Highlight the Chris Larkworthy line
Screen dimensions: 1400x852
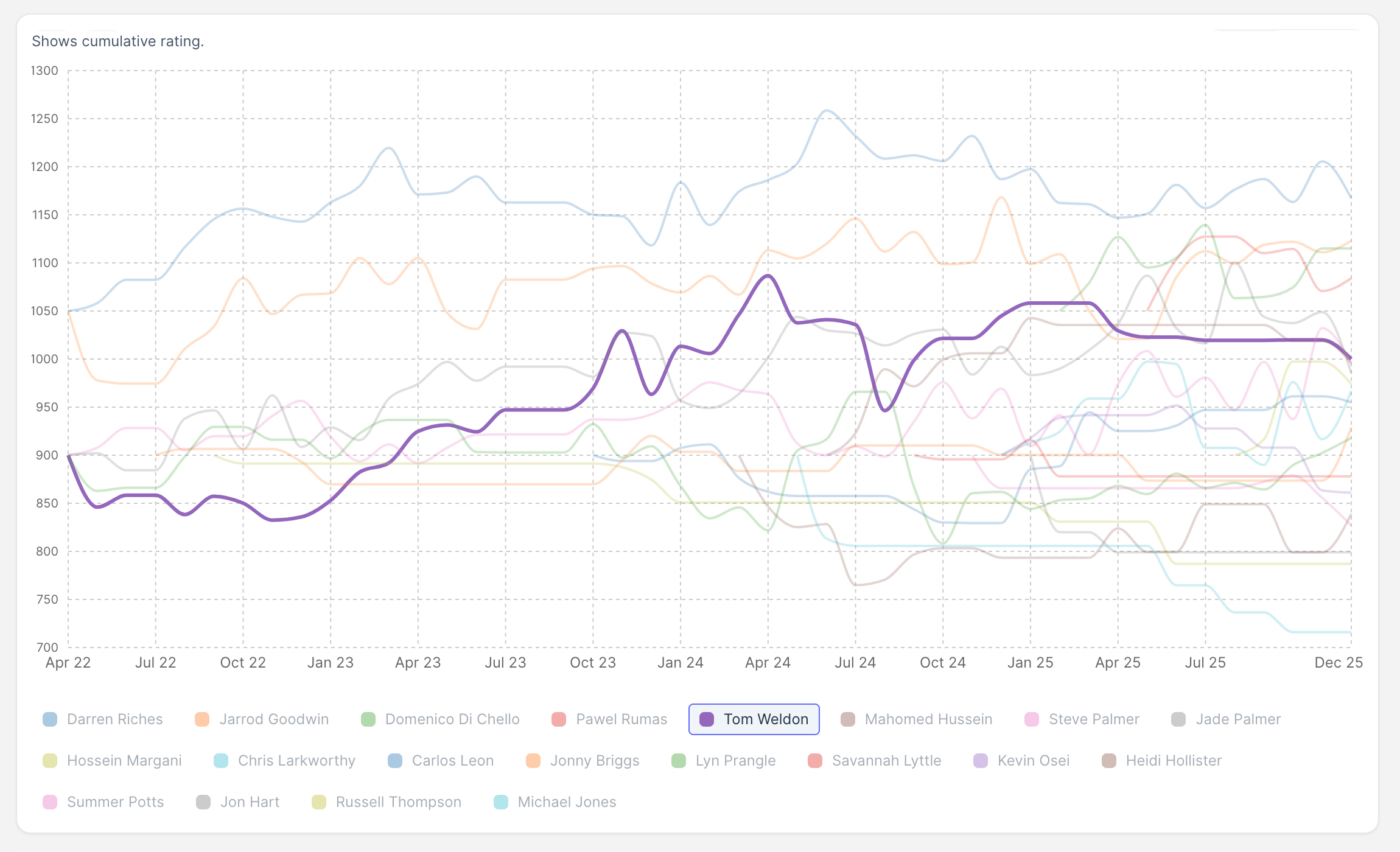tap(284, 761)
